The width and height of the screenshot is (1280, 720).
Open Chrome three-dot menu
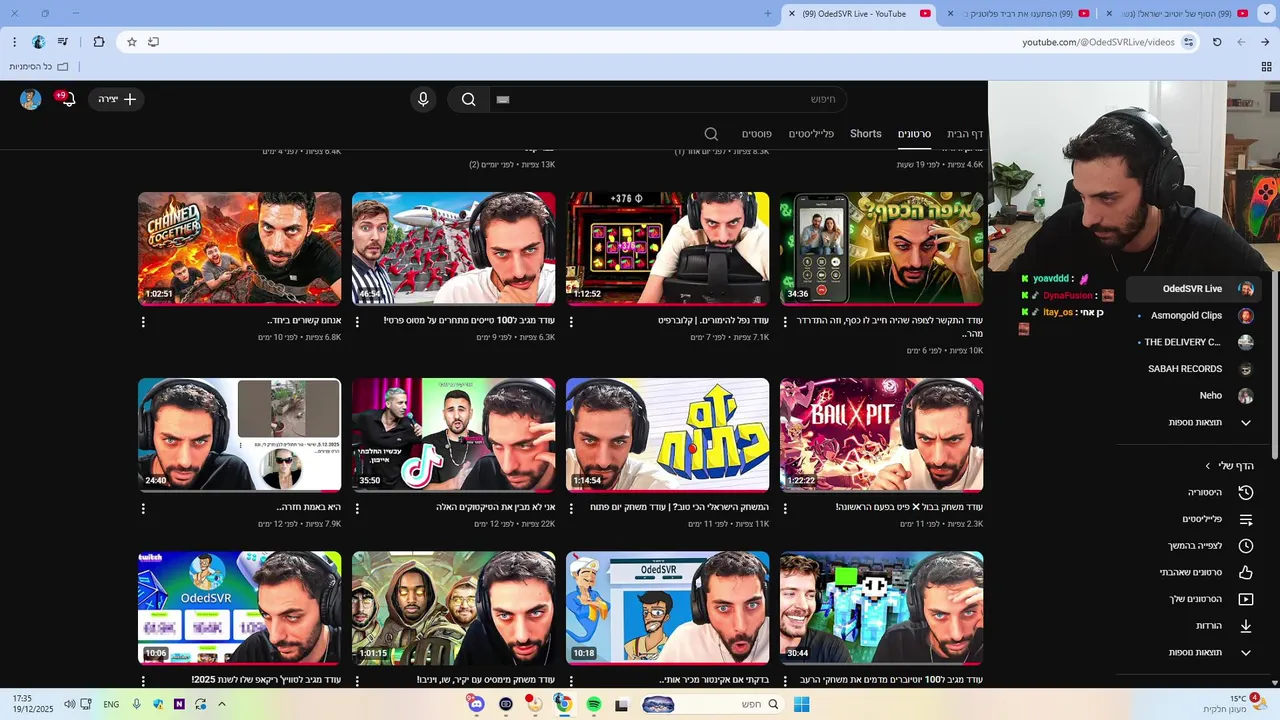tap(14, 42)
